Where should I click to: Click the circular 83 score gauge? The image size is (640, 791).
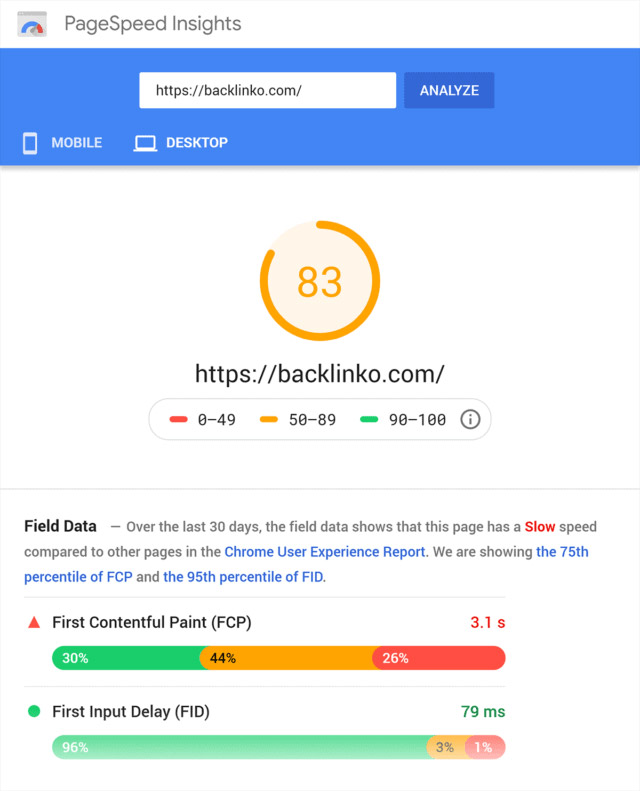[x=320, y=281]
